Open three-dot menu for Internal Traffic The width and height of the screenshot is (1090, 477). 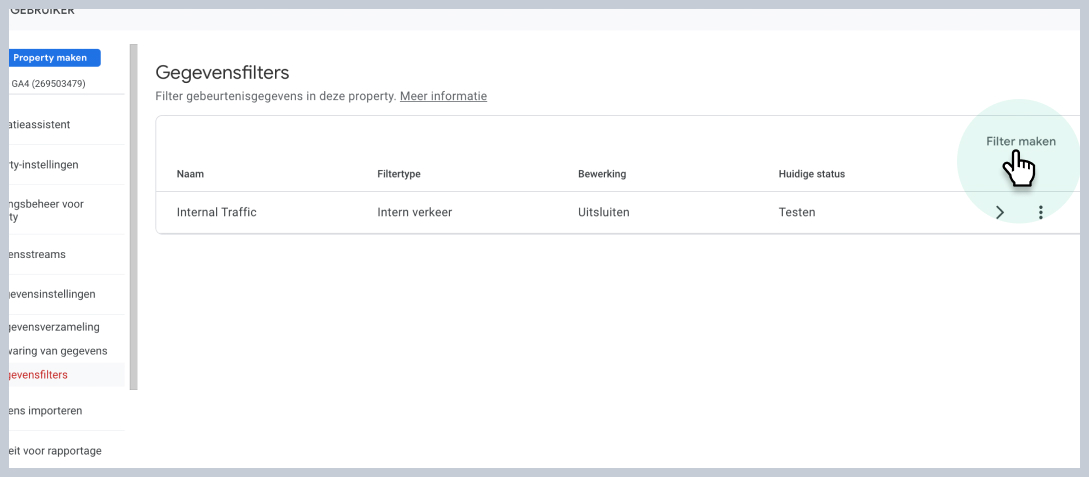pyautogui.click(x=1040, y=213)
